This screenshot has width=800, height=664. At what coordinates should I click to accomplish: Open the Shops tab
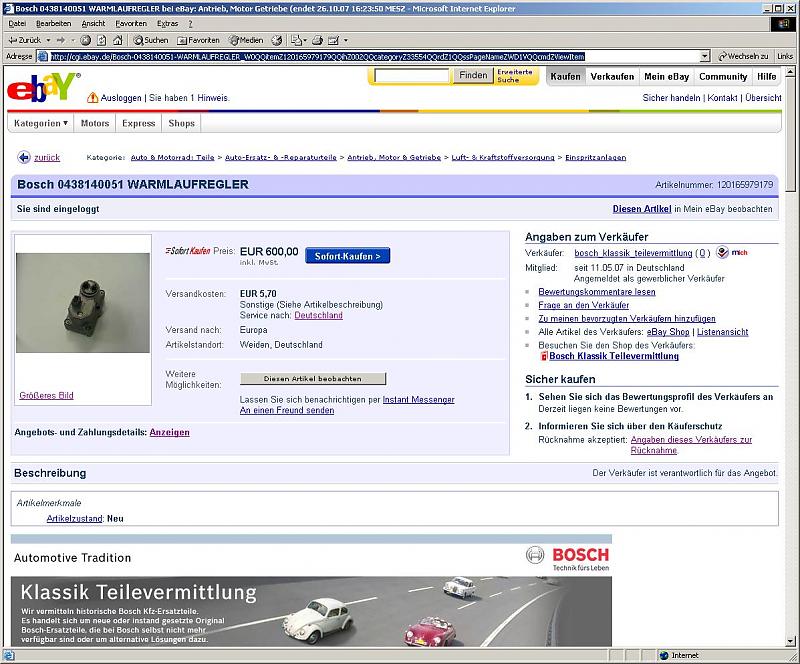coord(182,123)
